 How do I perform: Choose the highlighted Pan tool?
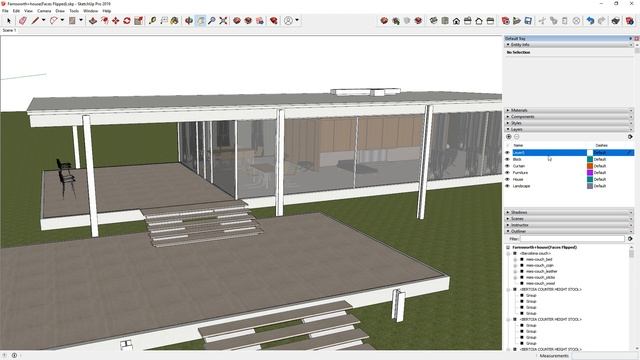(200, 20)
